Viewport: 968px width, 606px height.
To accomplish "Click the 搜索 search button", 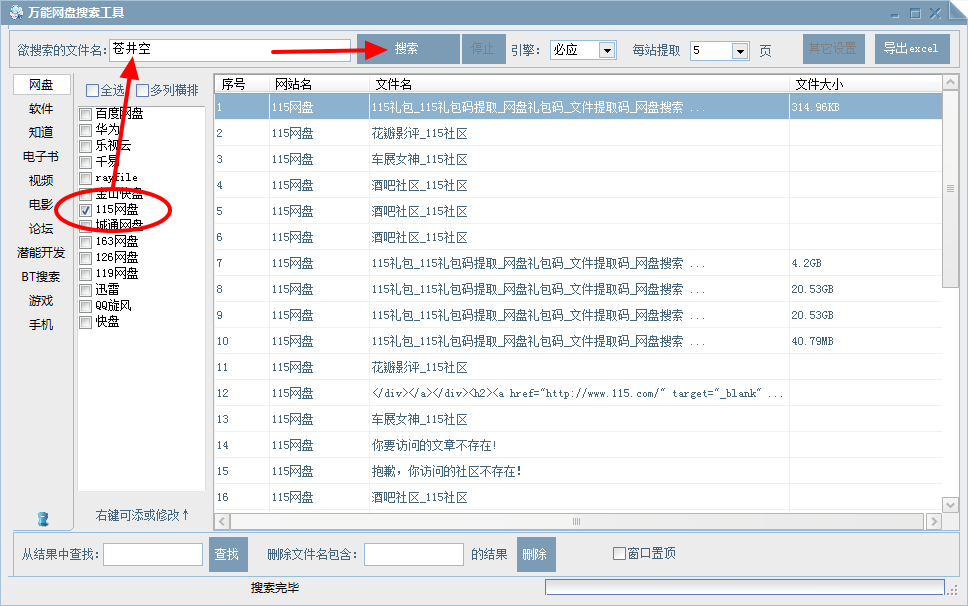I will (x=408, y=49).
